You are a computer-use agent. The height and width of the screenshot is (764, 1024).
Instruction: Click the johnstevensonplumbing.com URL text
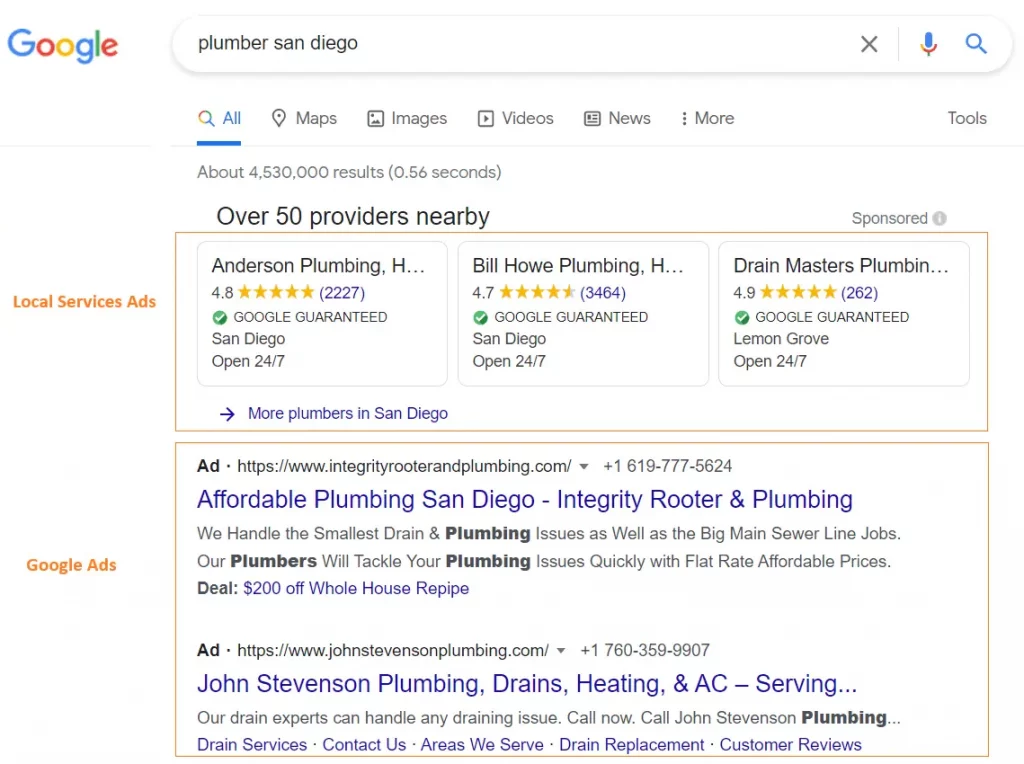392,650
